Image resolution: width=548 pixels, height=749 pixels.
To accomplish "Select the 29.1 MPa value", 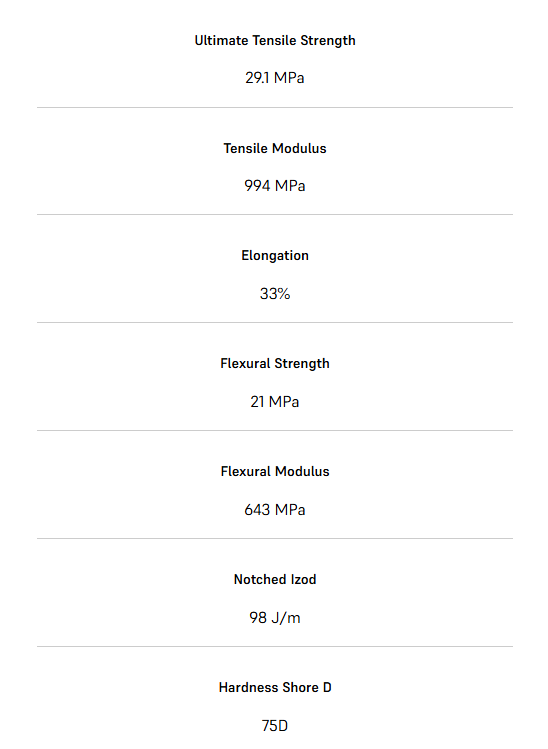I will pos(275,77).
